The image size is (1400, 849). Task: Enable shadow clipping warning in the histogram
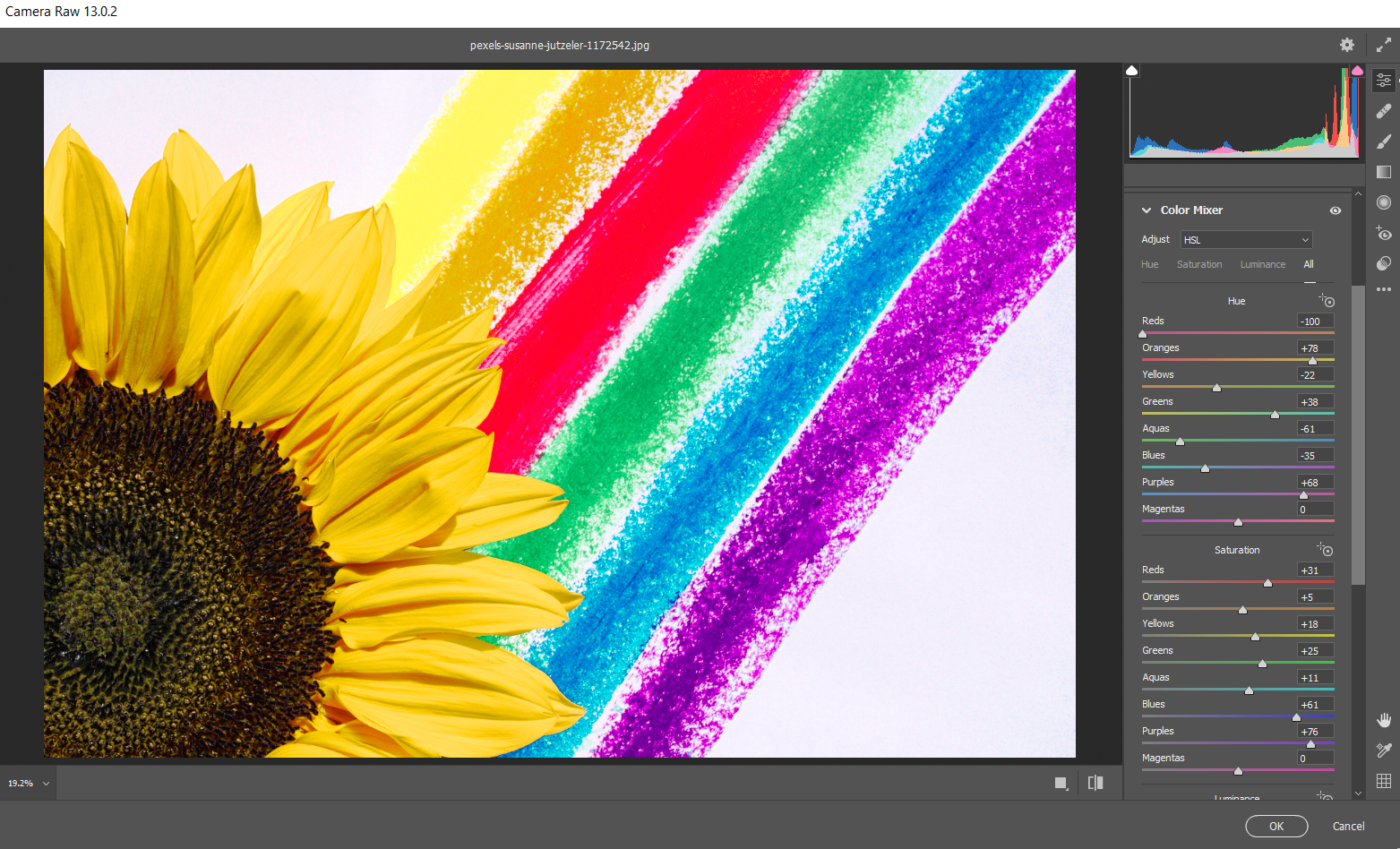[x=1131, y=69]
